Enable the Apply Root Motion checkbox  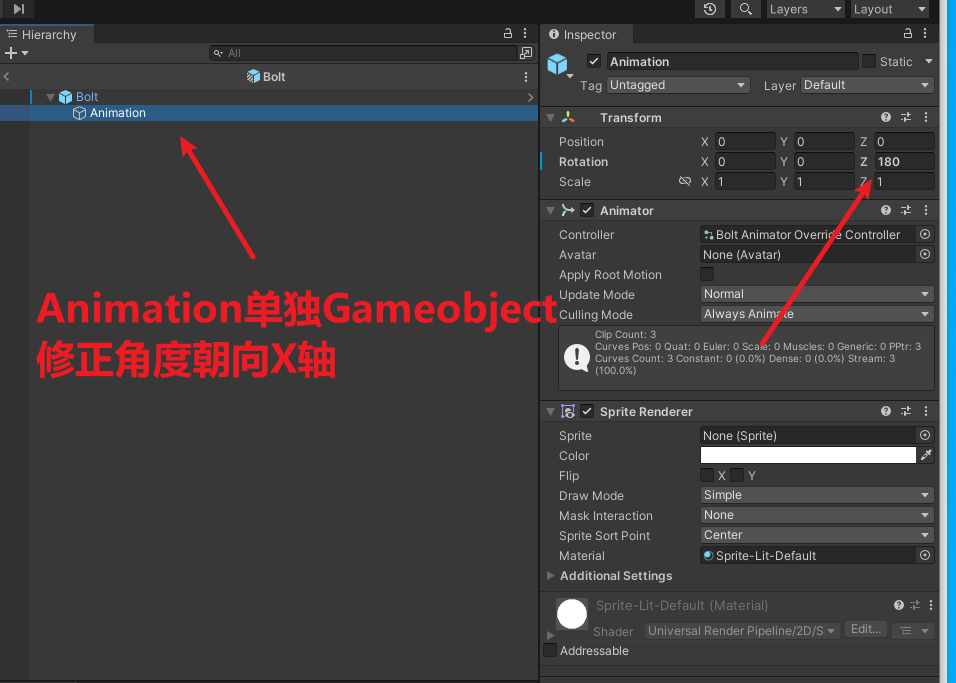point(707,274)
